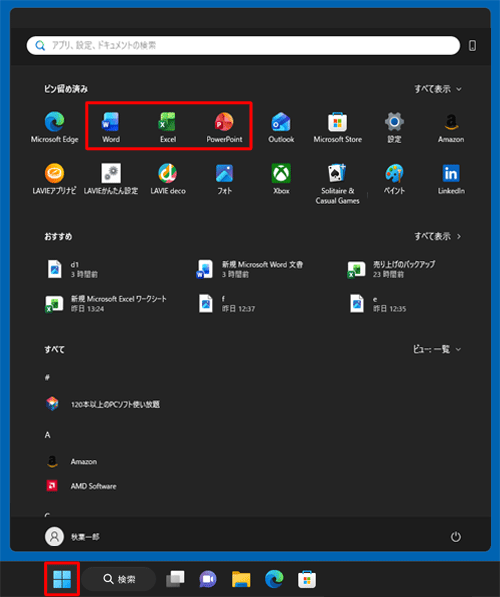The width and height of the screenshot is (500, 597).
Task: Open the ビュー: 一覧 view dropdown
Action: click(437, 349)
